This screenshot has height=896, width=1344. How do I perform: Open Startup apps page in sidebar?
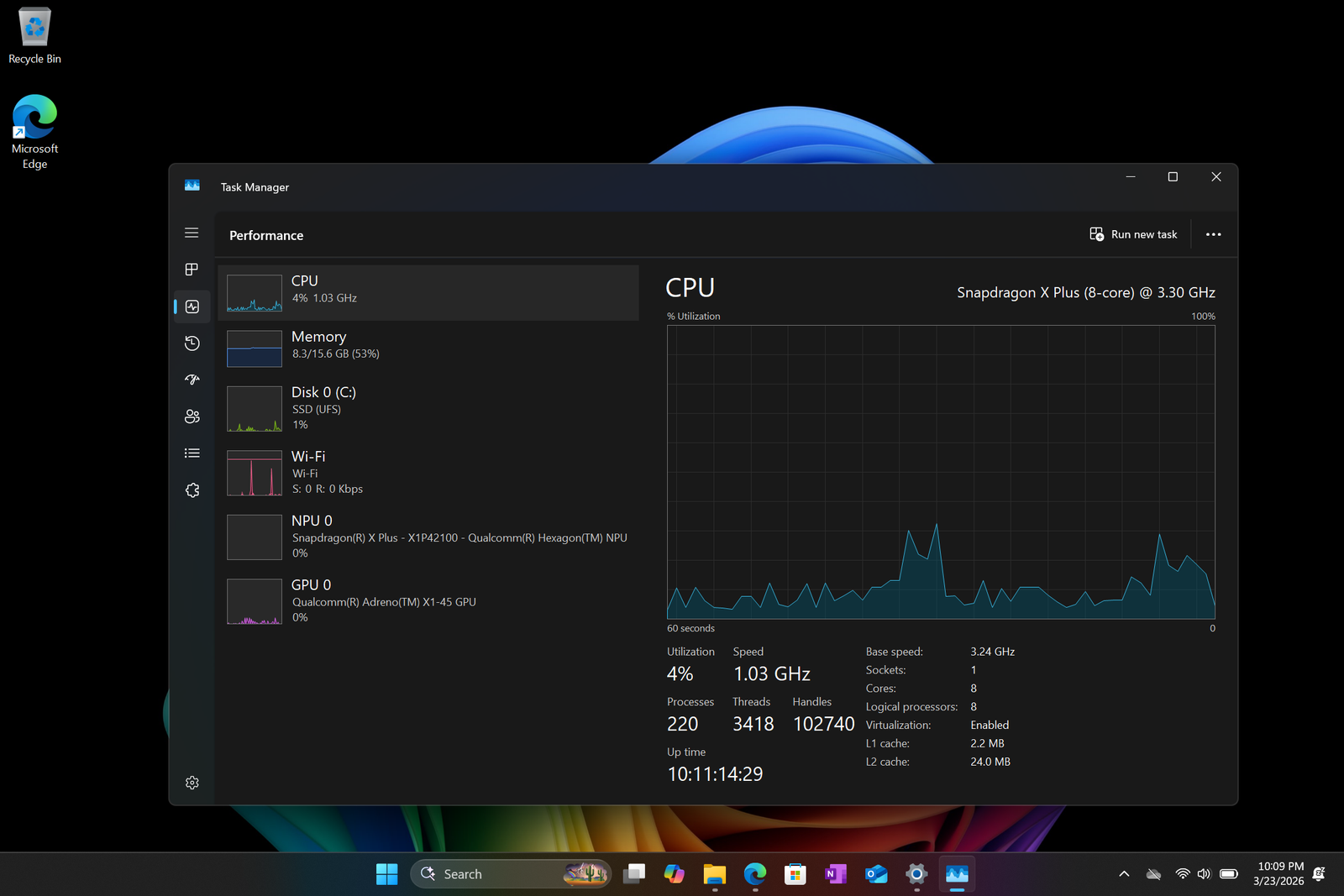click(x=192, y=380)
